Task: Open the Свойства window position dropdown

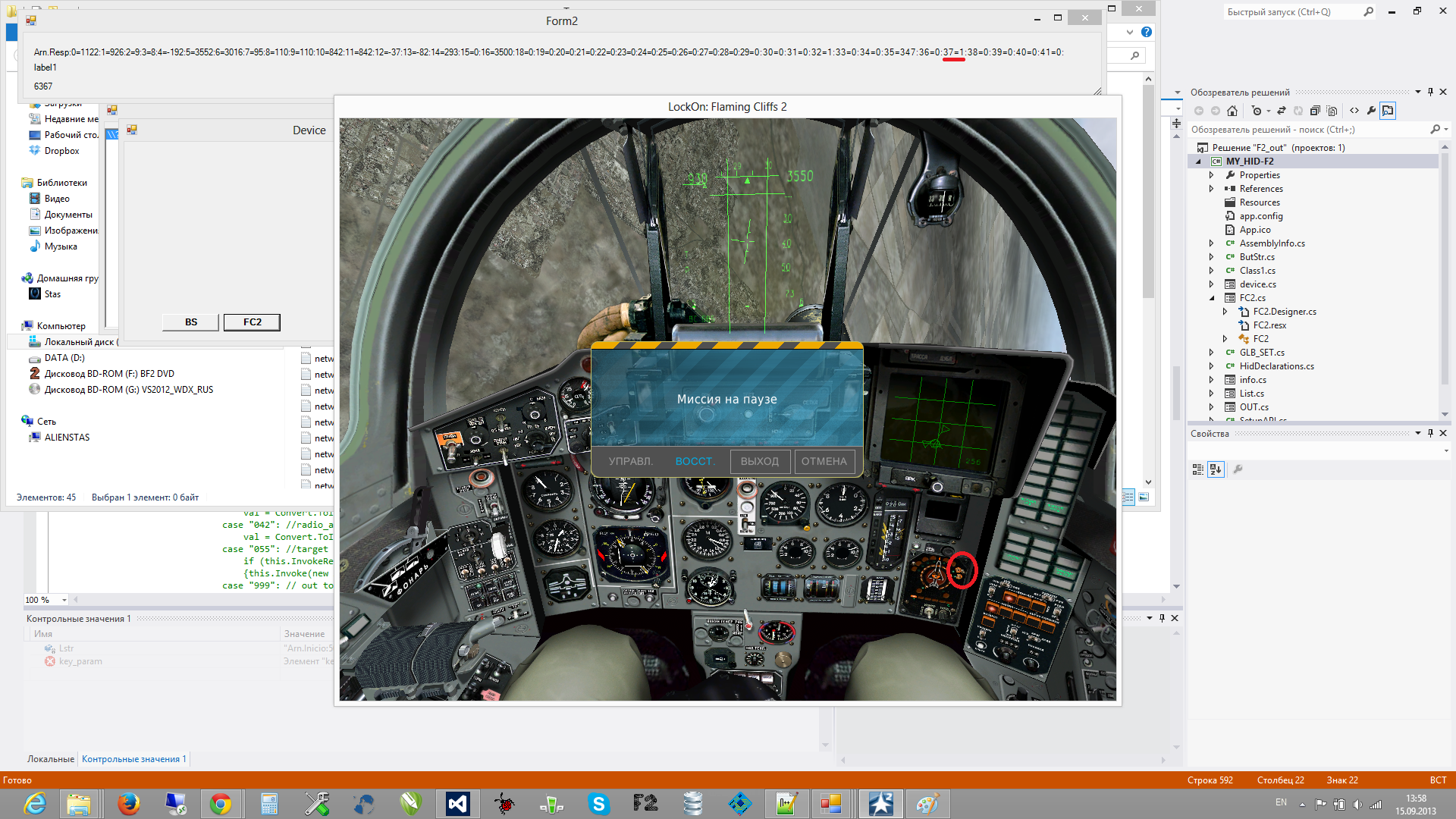Action: [1417, 434]
